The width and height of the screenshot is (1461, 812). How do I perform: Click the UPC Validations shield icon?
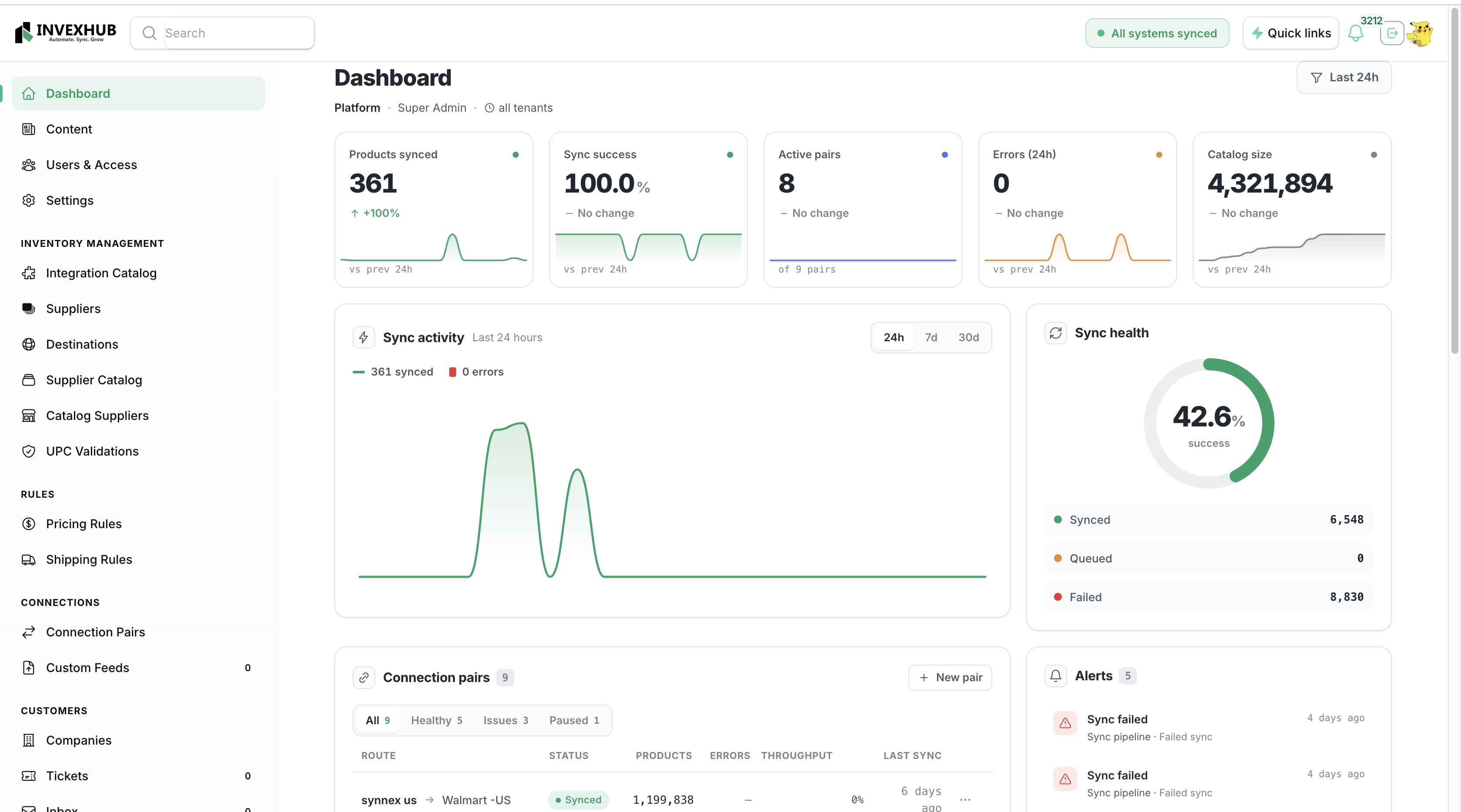pos(28,452)
